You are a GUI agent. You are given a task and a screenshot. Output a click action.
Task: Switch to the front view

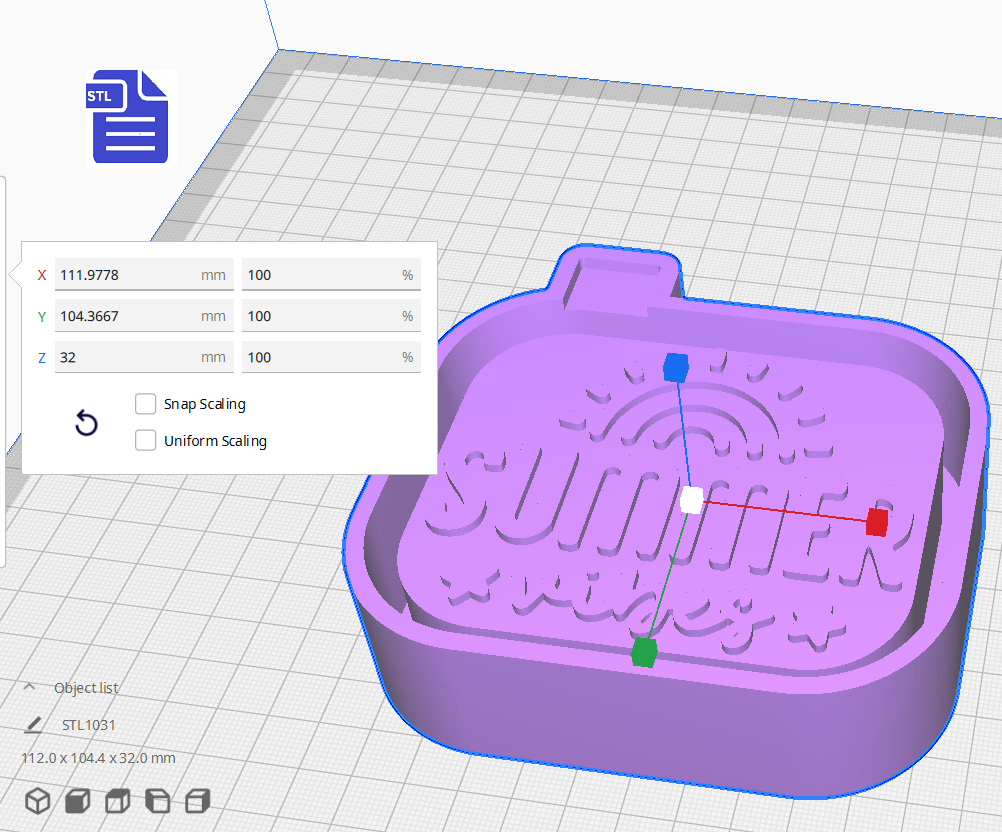[76, 800]
